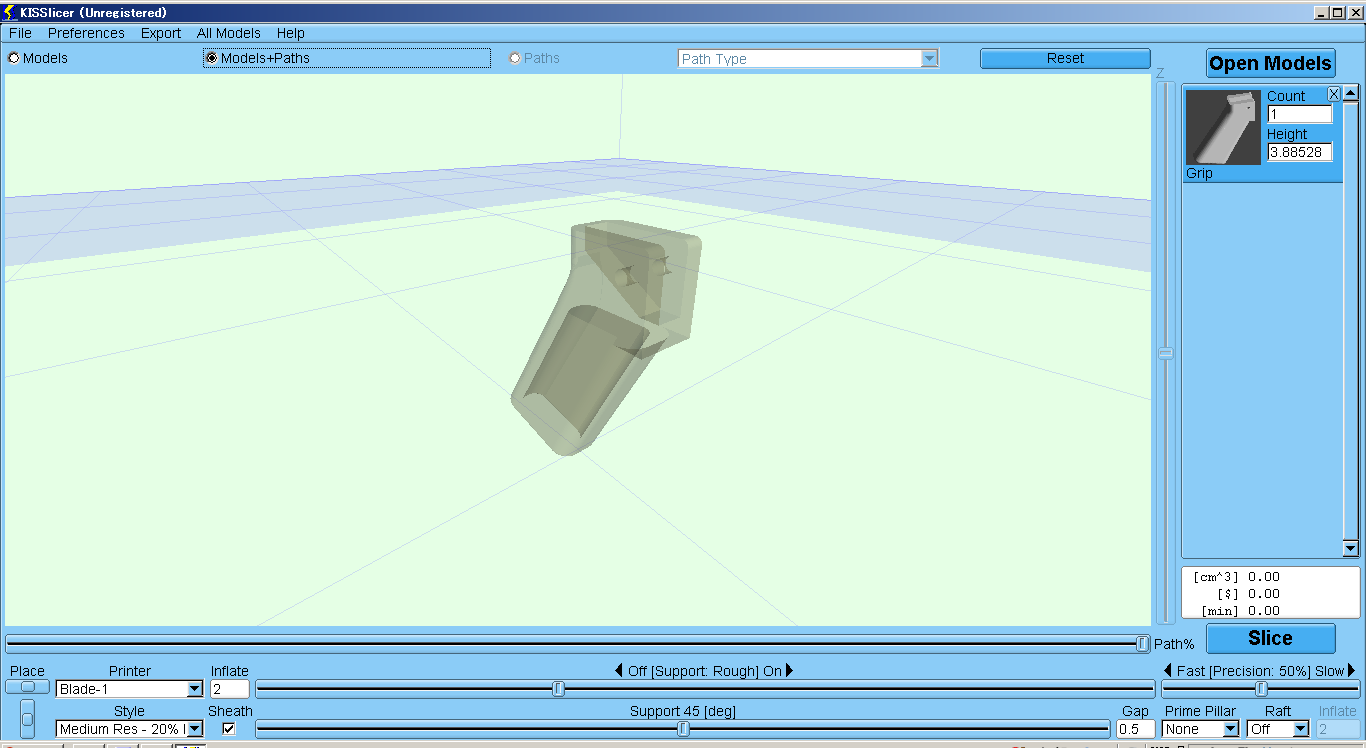Click the right arrow after Precision Slow

point(1352,671)
